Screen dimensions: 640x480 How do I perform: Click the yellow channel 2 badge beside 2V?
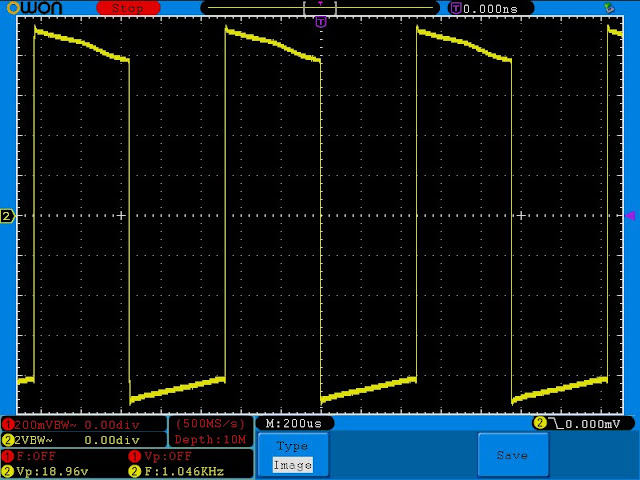pos(7,440)
